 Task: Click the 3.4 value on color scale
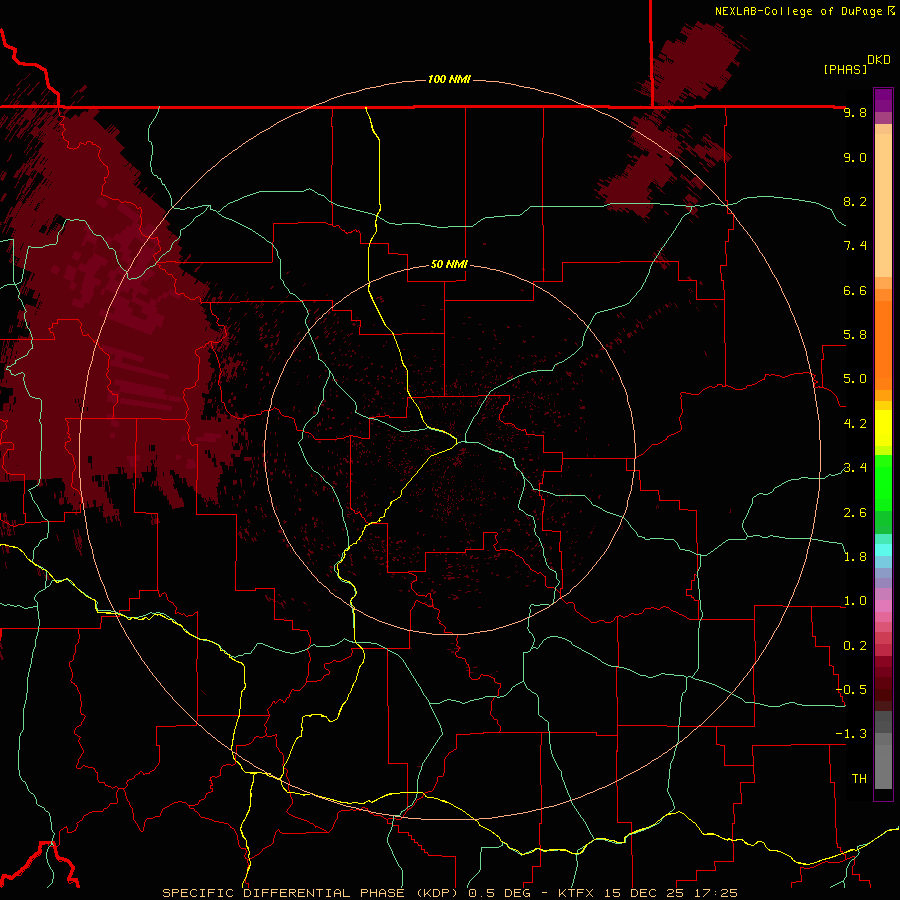(x=855, y=467)
